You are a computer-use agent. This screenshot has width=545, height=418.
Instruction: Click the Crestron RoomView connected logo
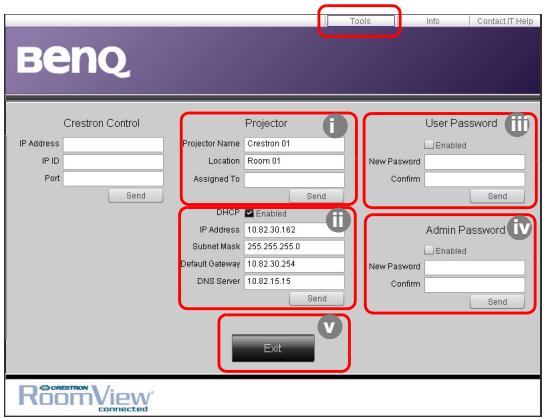pos(86,398)
